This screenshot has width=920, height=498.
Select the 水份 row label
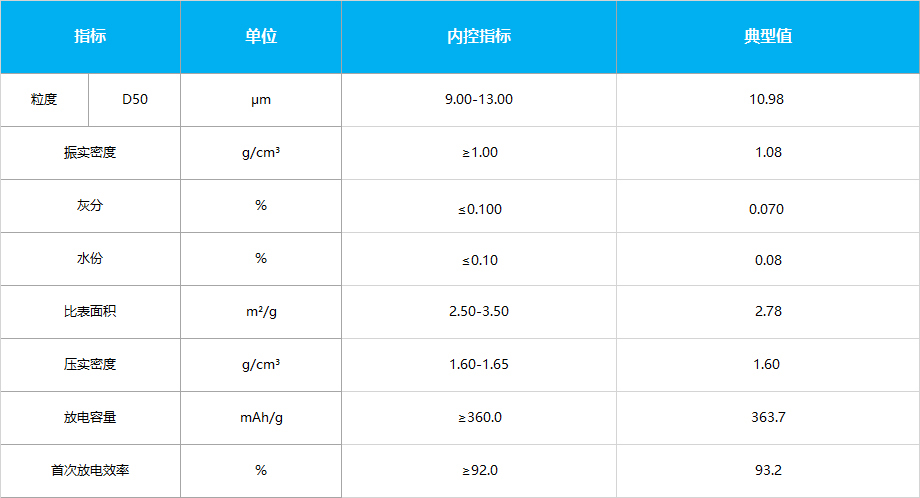coord(90,259)
